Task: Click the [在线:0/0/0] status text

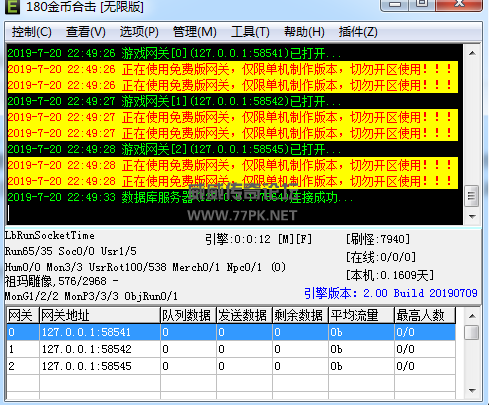Action: pos(381,257)
